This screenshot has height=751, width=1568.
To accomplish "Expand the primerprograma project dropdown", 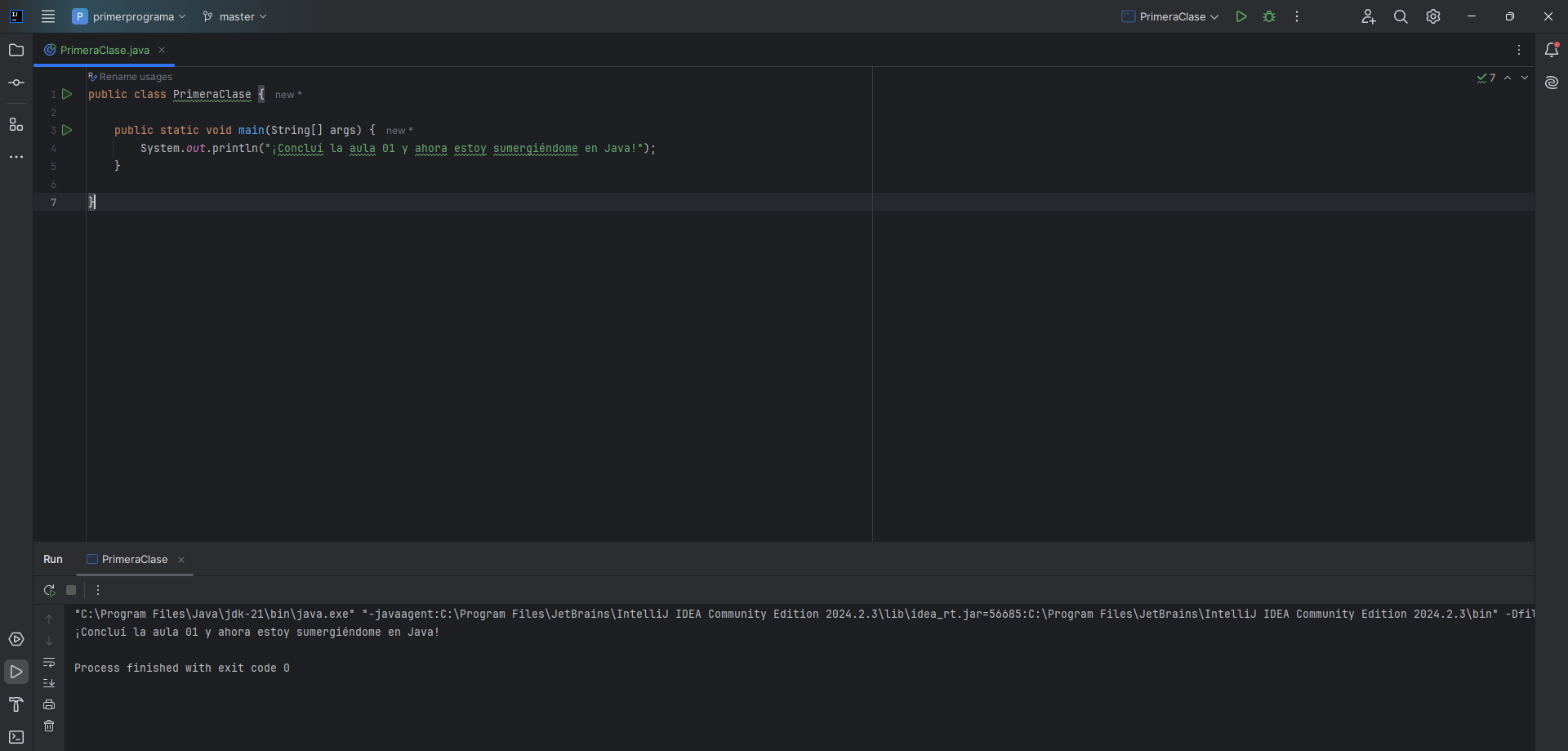I will coord(129,16).
